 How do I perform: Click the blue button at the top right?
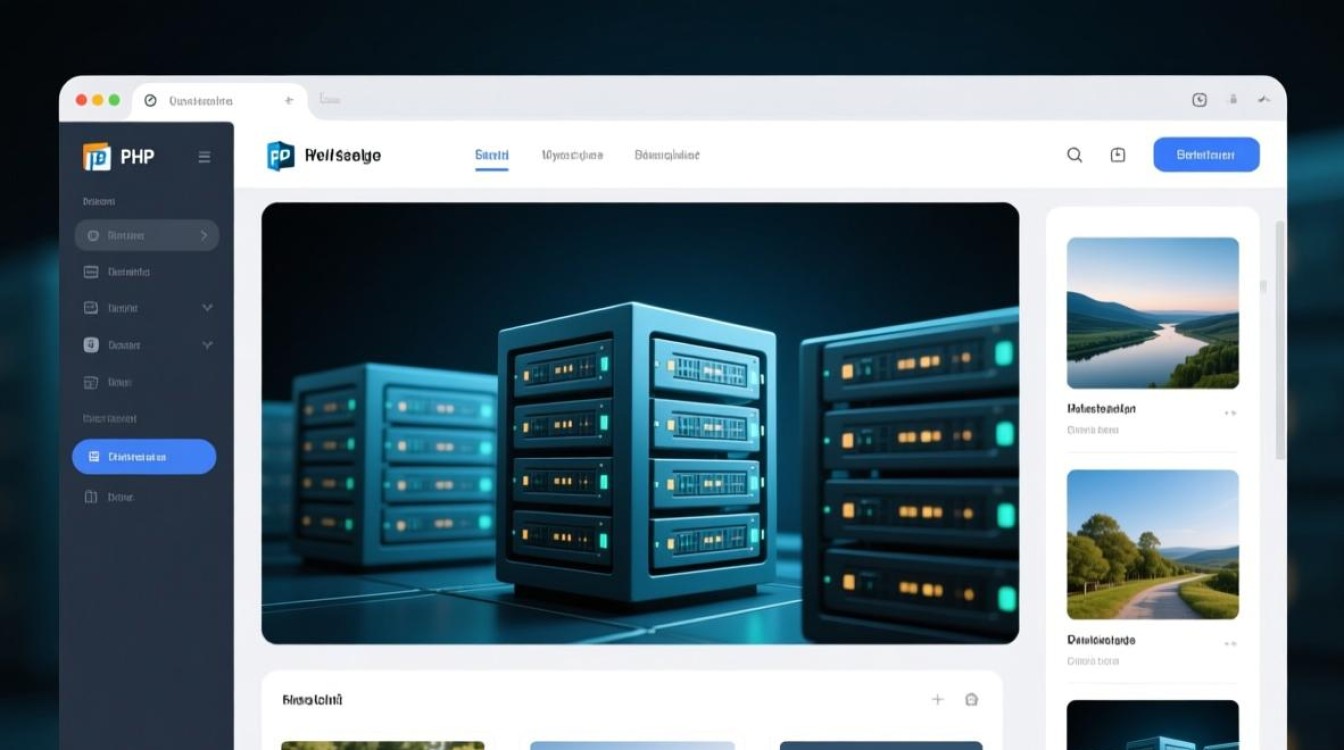pos(1206,154)
